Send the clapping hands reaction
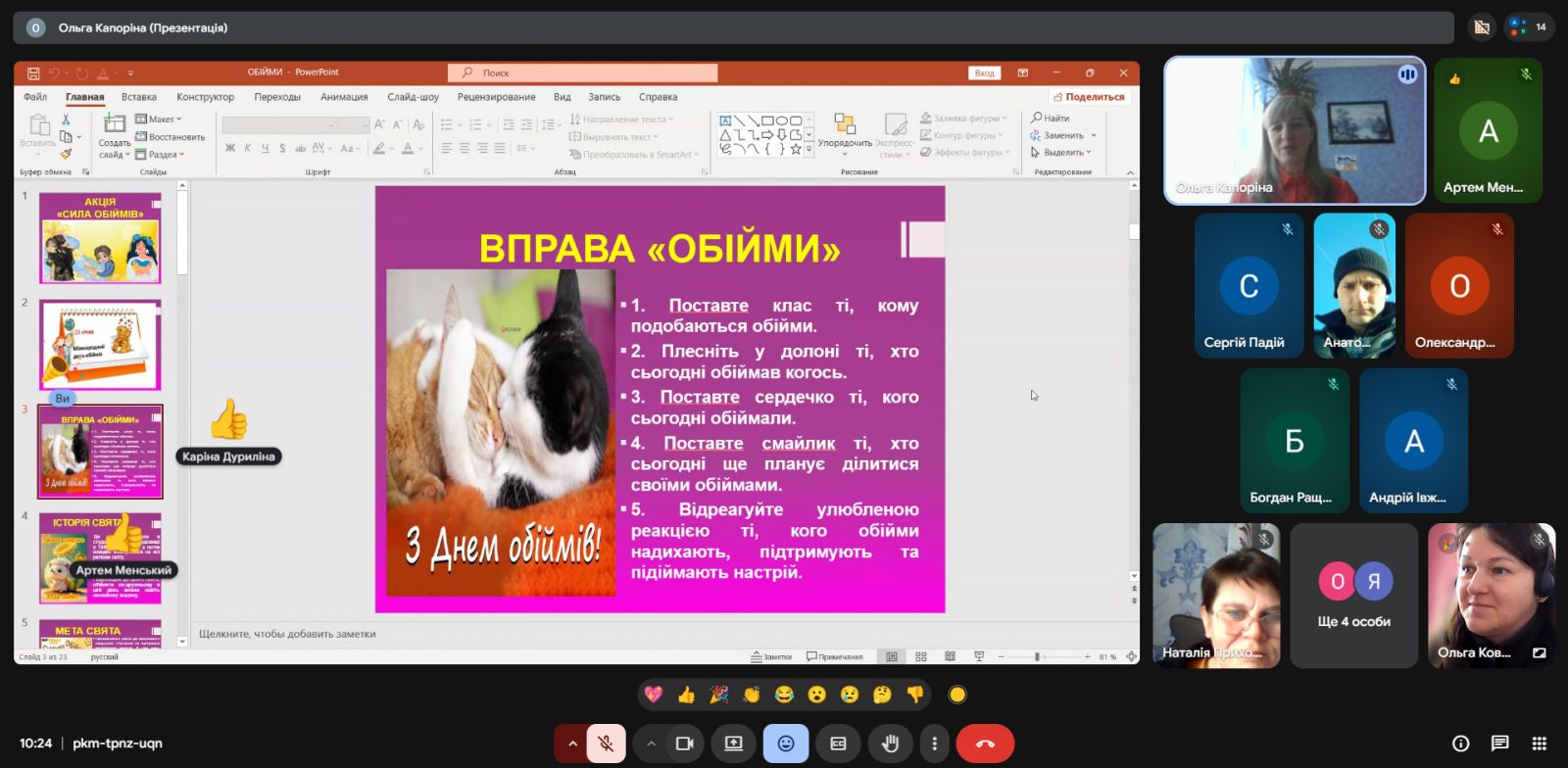 coord(752,695)
